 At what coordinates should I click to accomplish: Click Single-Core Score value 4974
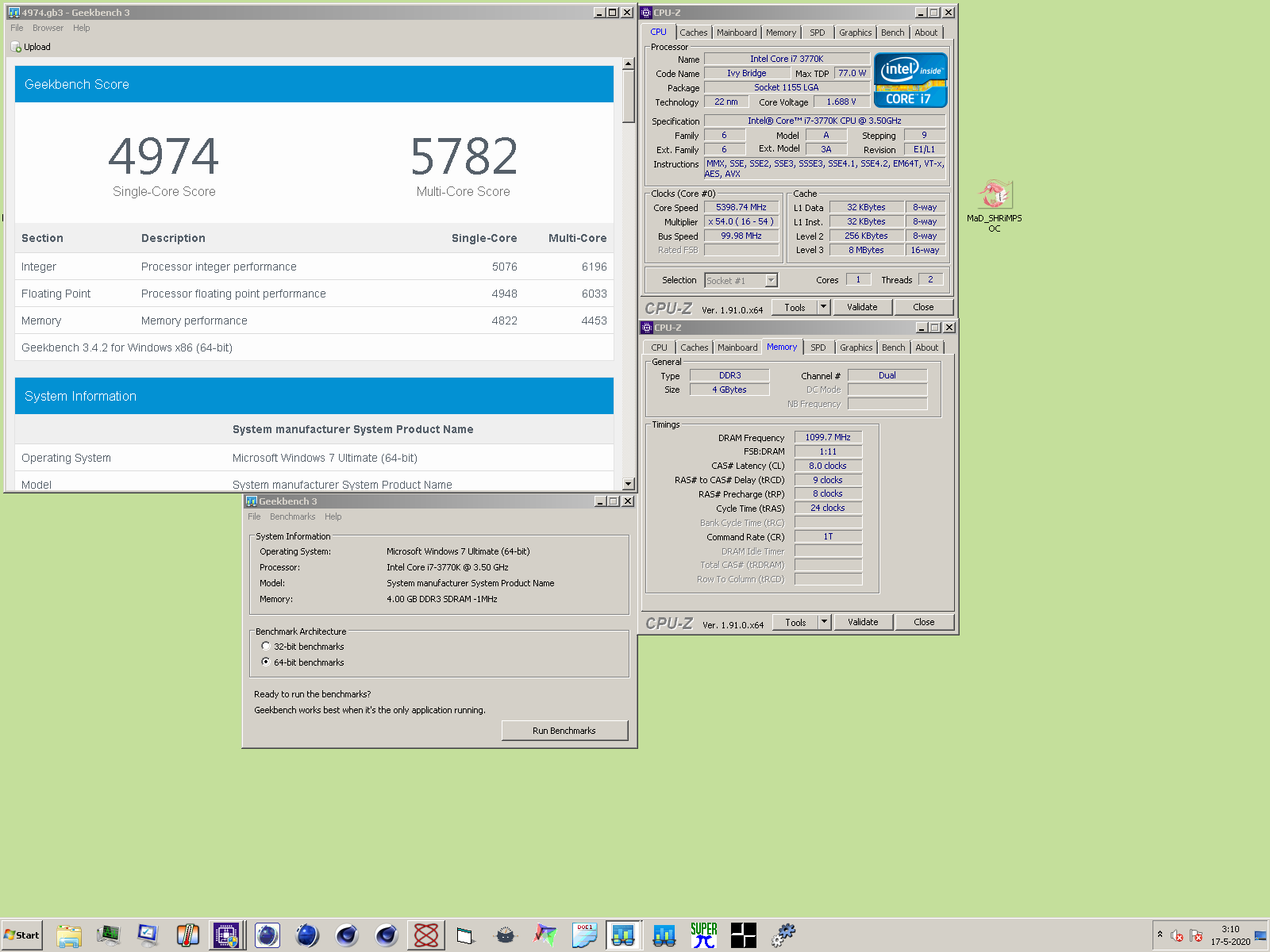click(x=164, y=156)
